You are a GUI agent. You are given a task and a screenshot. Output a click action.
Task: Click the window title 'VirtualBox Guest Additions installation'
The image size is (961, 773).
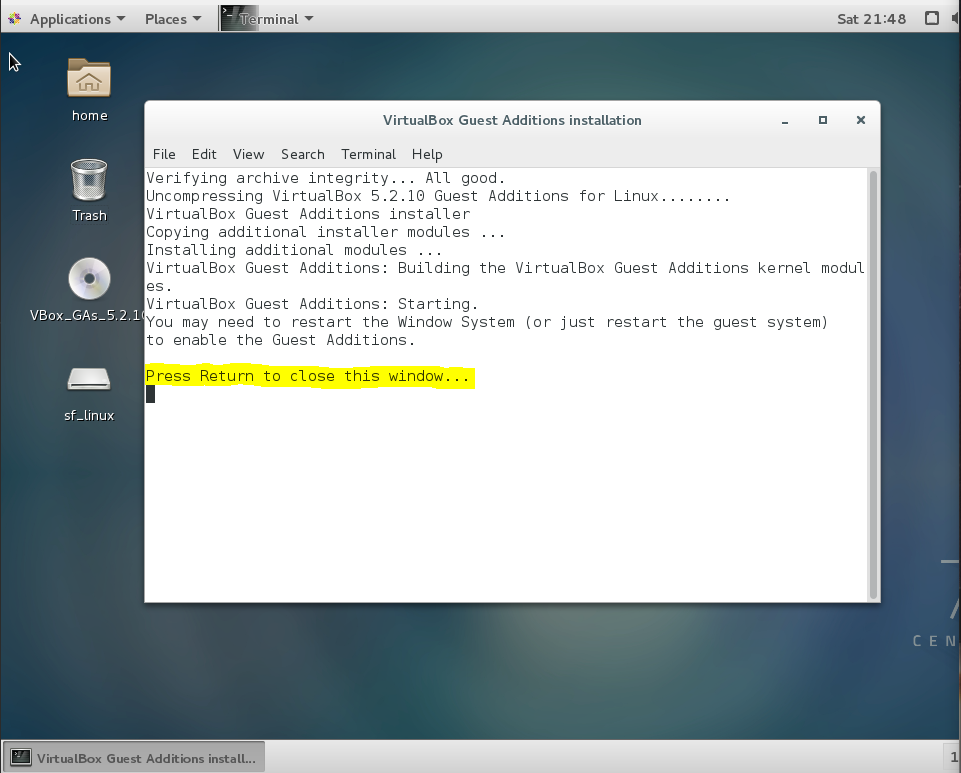[x=512, y=120]
